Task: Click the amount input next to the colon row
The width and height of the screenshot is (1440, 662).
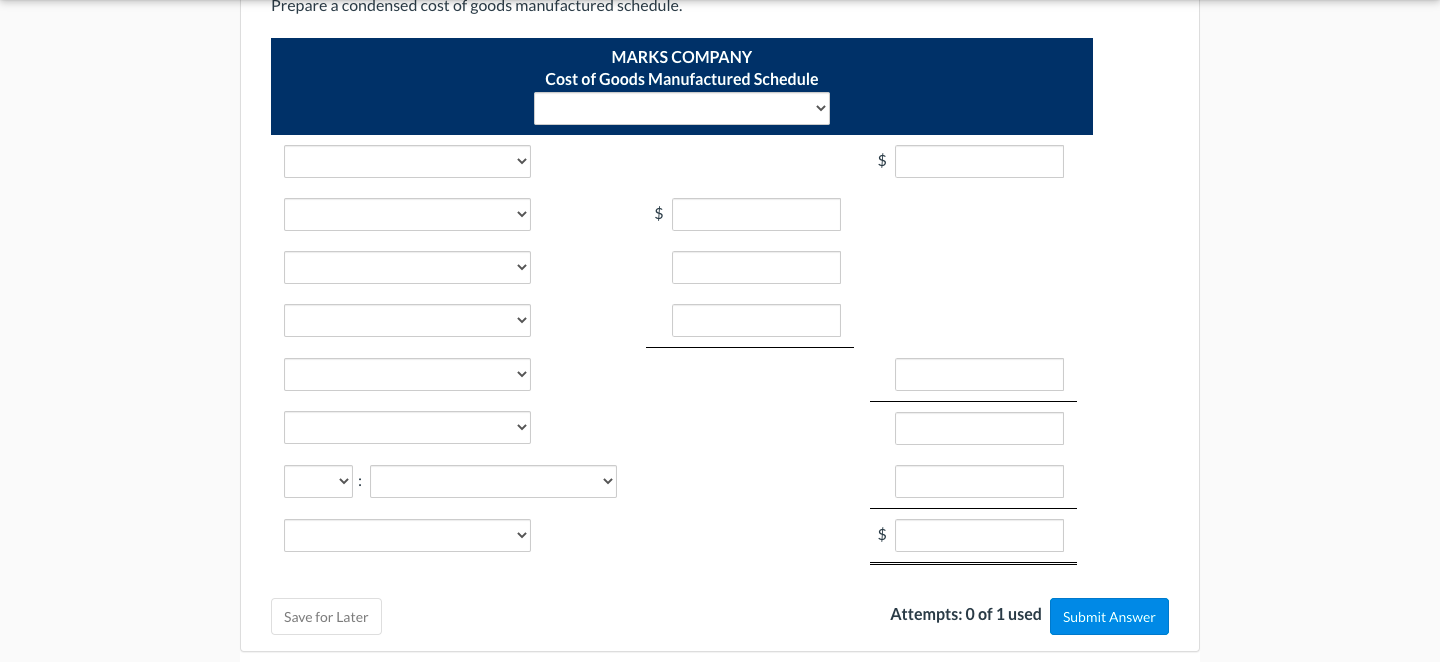Action: 979,481
